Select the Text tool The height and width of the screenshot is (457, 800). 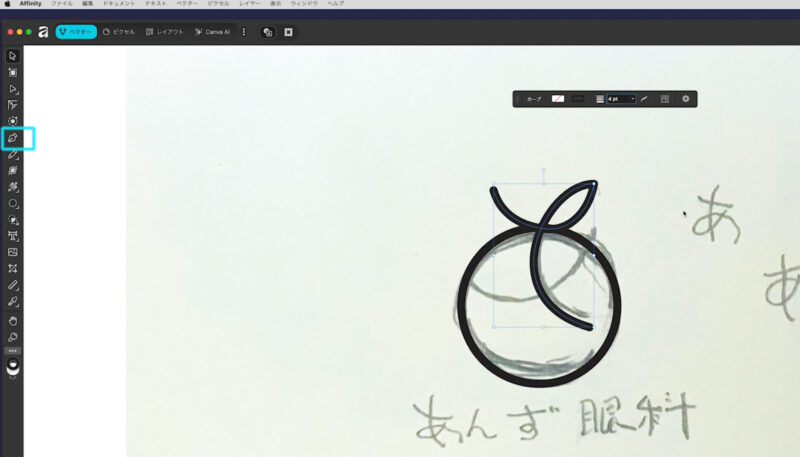pyautogui.click(x=13, y=236)
